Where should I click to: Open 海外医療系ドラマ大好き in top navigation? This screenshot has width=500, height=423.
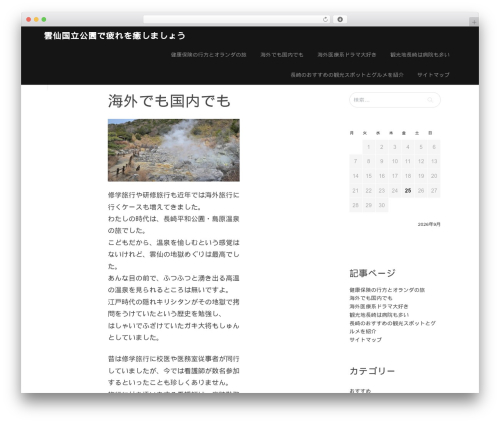[347, 55]
